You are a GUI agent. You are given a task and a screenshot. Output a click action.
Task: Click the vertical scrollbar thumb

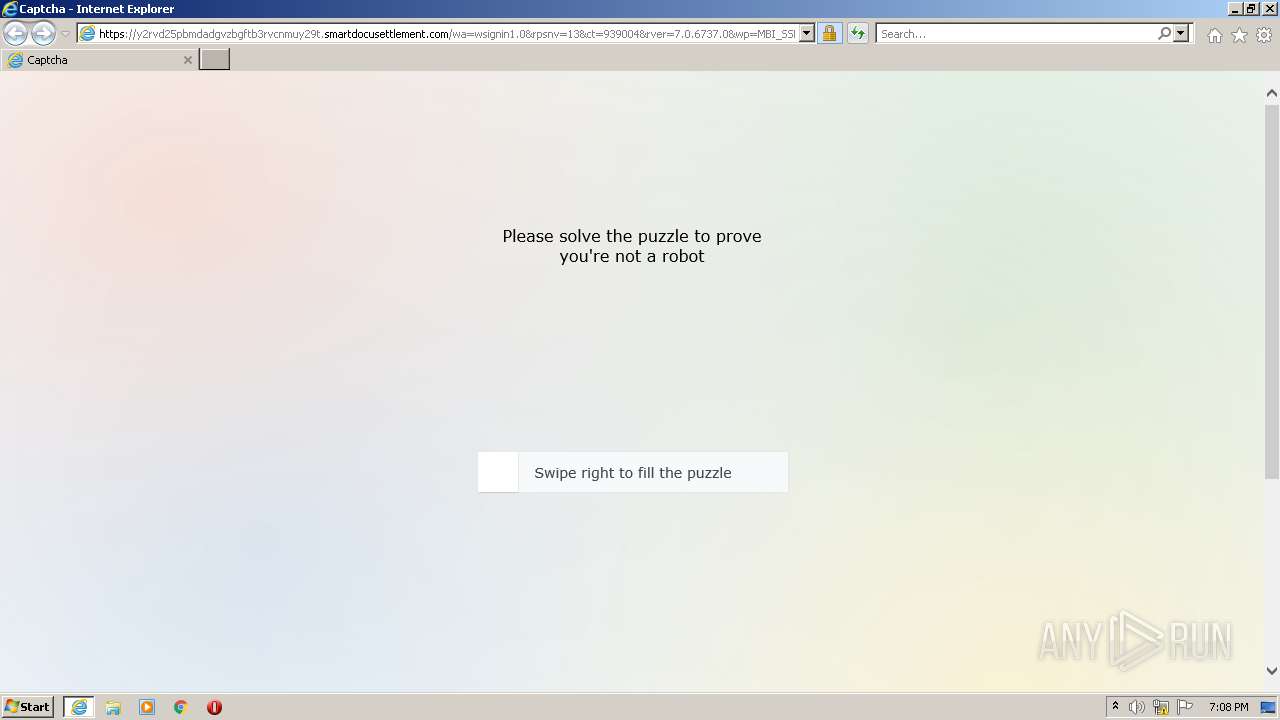click(x=1271, y=291)
